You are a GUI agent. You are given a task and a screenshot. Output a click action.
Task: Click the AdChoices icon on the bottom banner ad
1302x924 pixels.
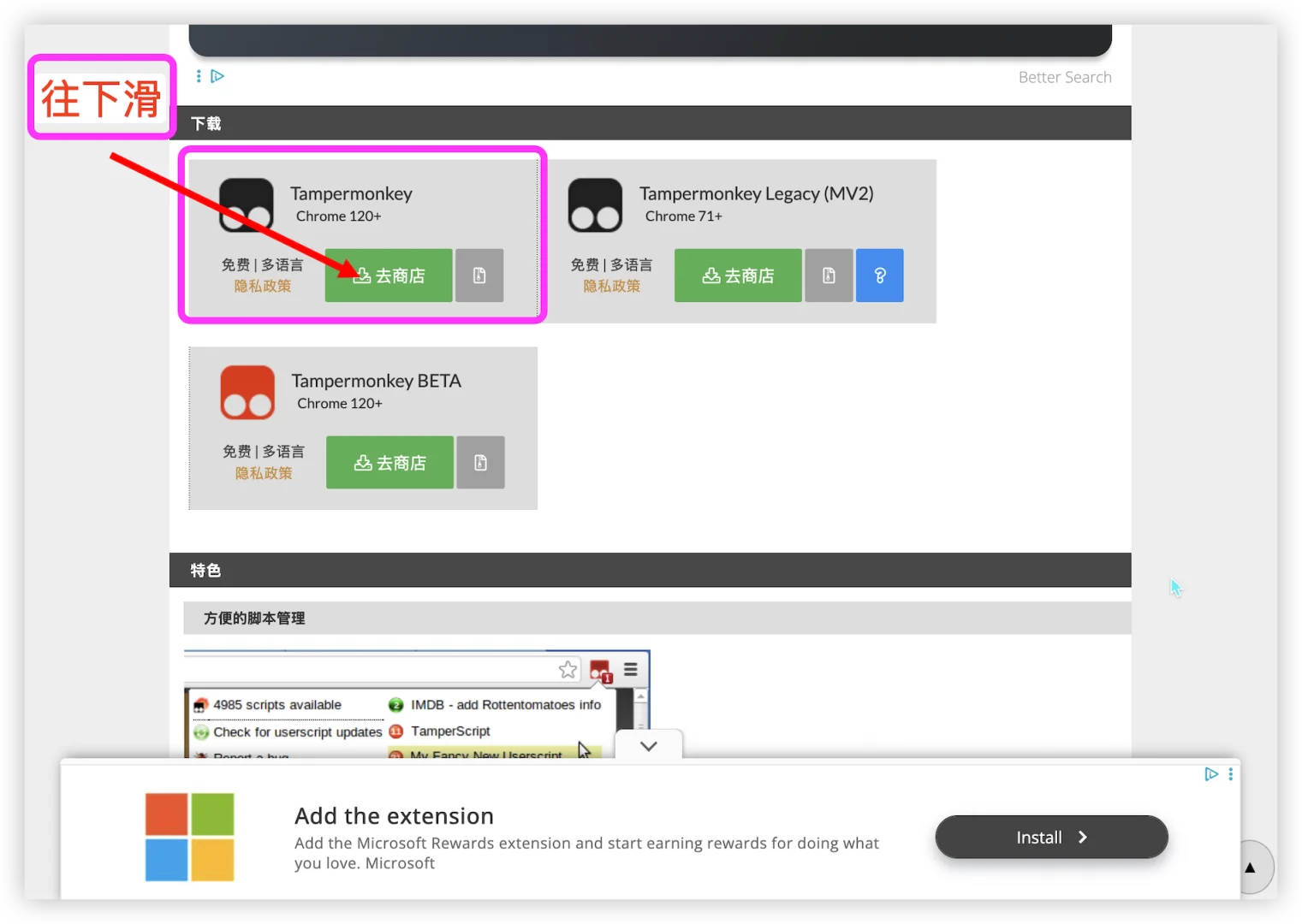1211,774
